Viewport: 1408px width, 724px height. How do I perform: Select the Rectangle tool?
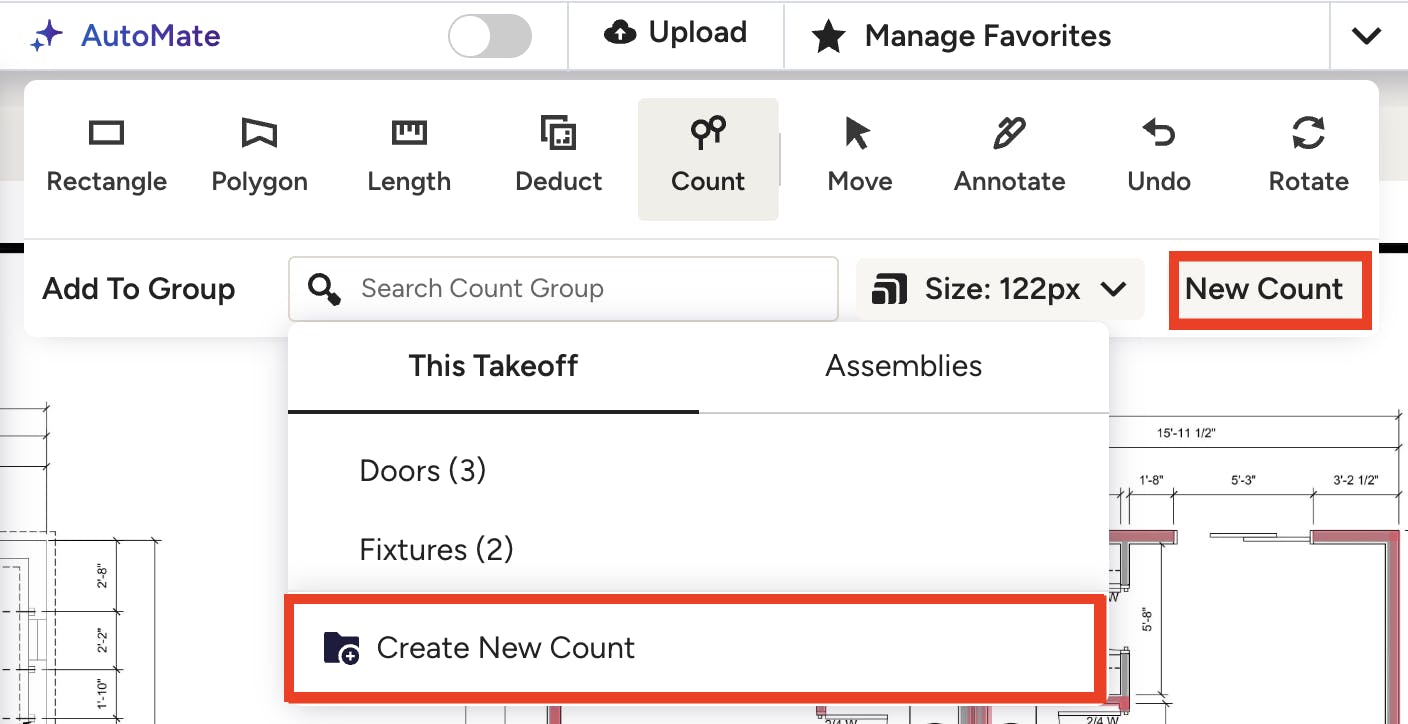pos(107,158)
